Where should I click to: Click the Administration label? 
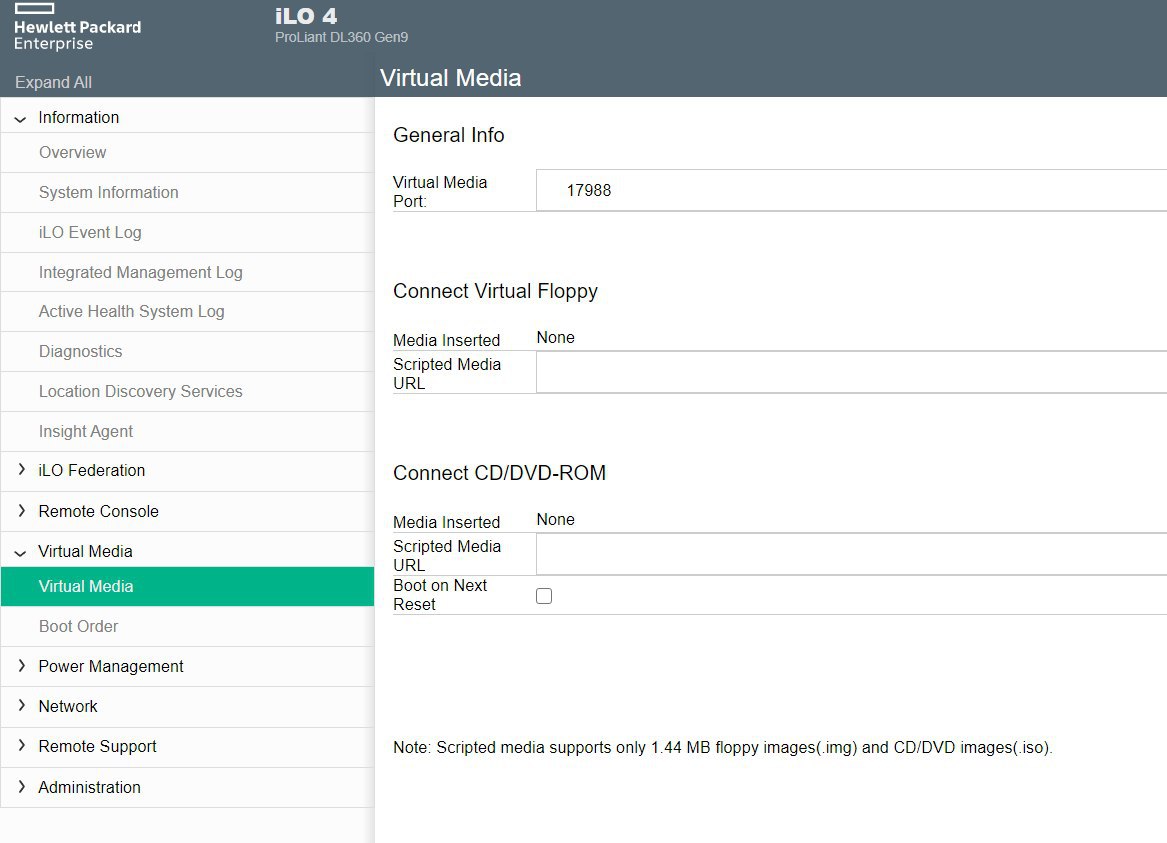[89, 787]
